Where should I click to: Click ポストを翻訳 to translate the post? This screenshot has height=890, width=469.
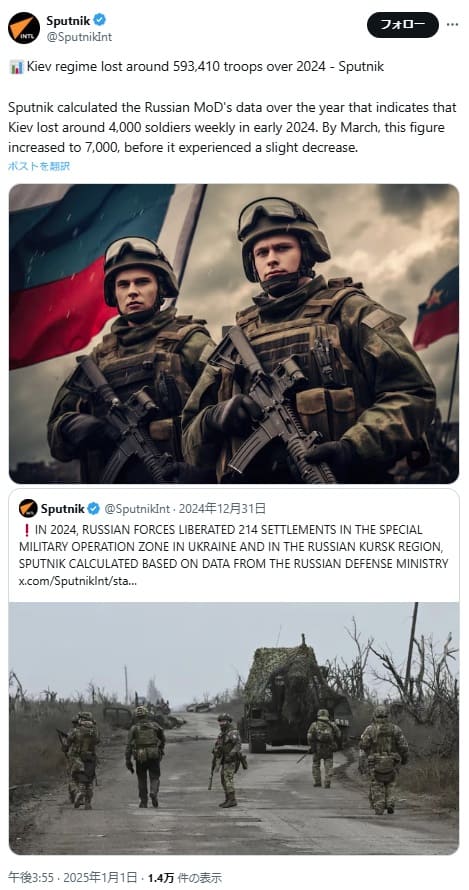click(39, 166)
